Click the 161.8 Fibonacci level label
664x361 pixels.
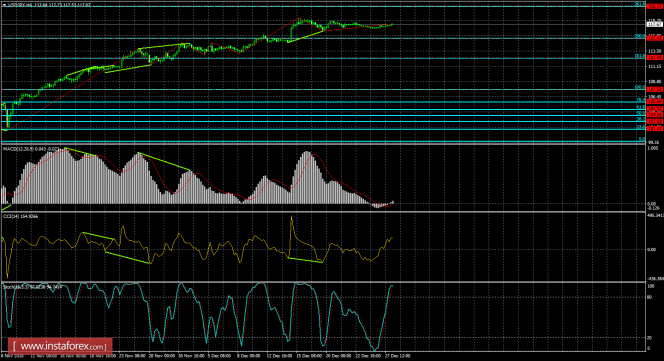640,56
